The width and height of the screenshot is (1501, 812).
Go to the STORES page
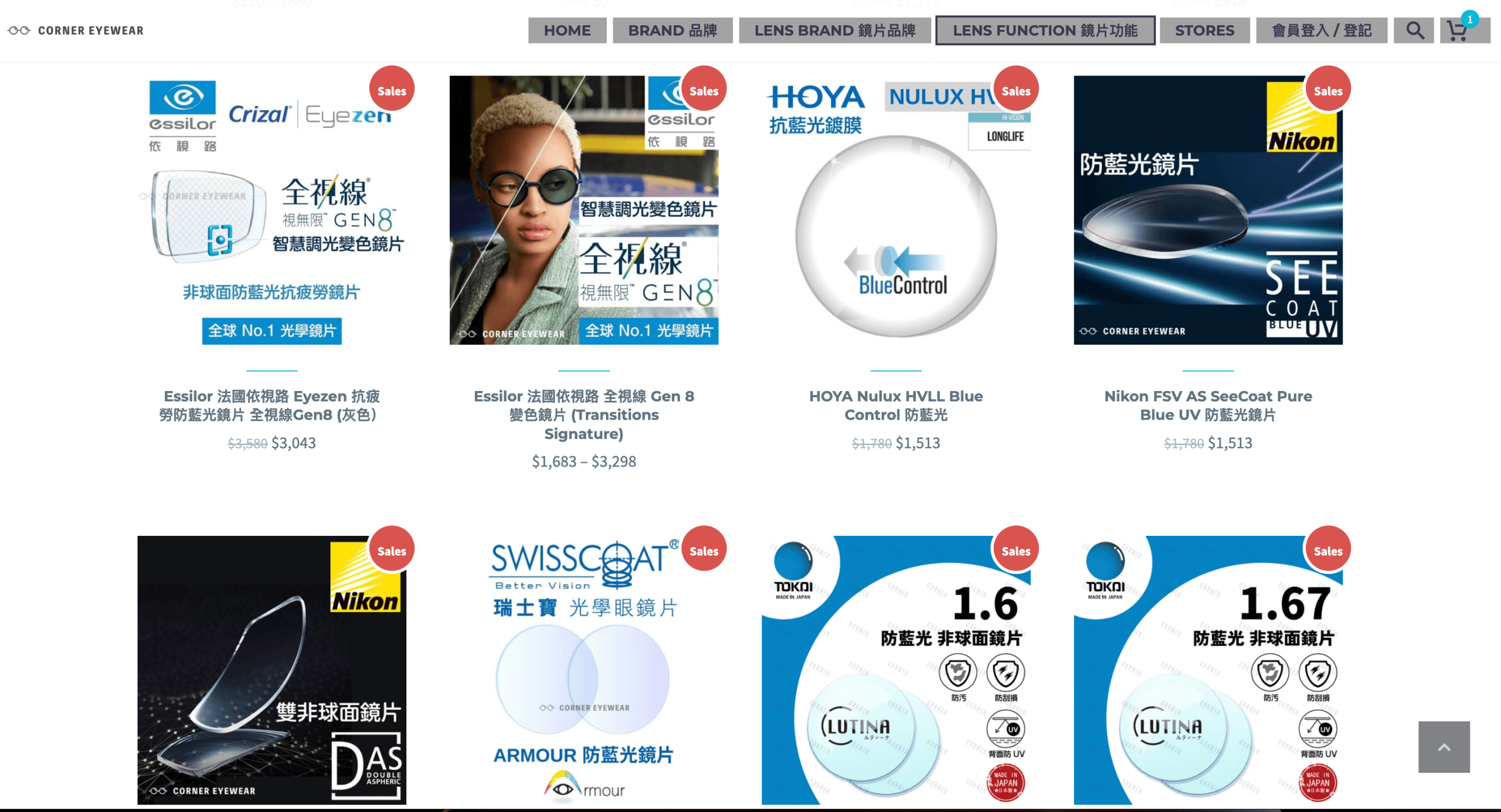tap(1205, 30)
